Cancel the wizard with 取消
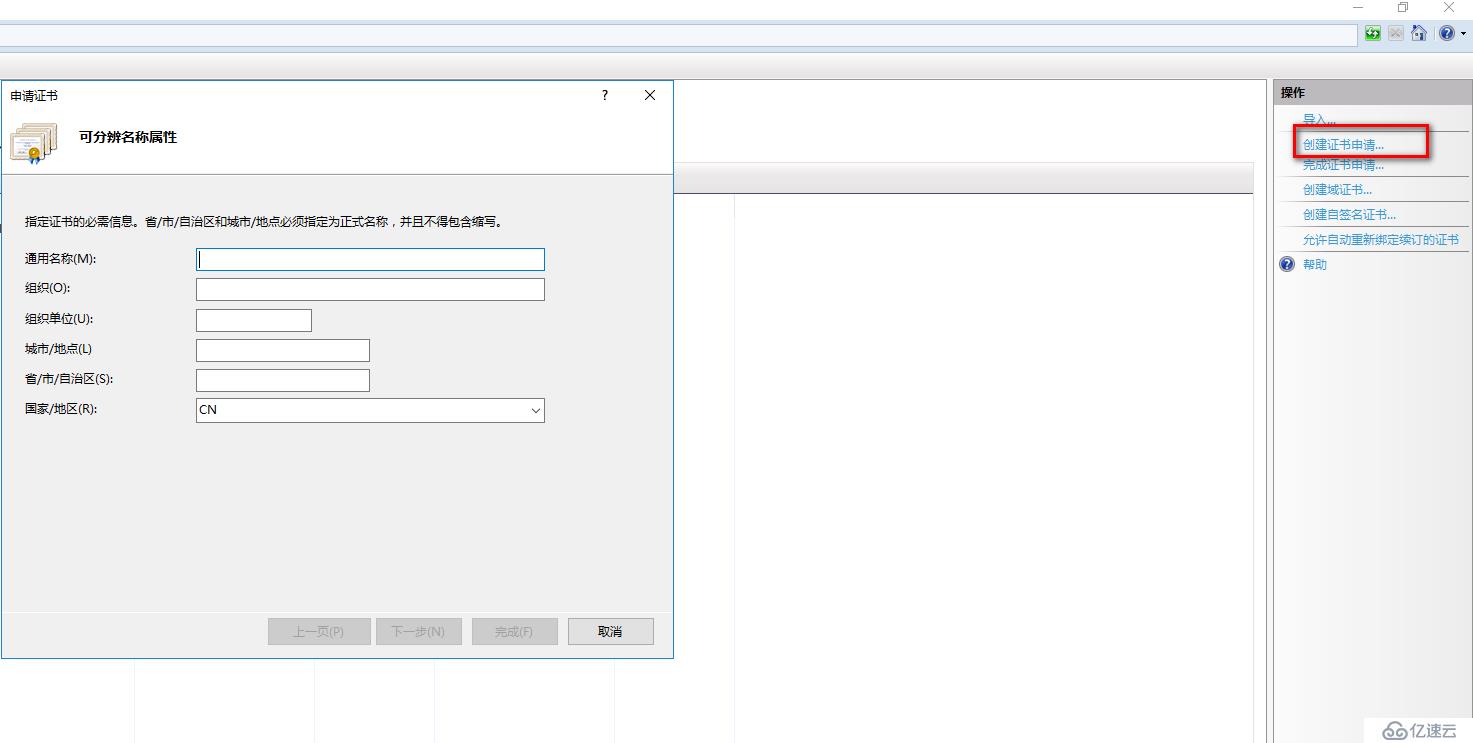Image resolution: width=1473 pixels, height=743 pixels. click(610, 631)
